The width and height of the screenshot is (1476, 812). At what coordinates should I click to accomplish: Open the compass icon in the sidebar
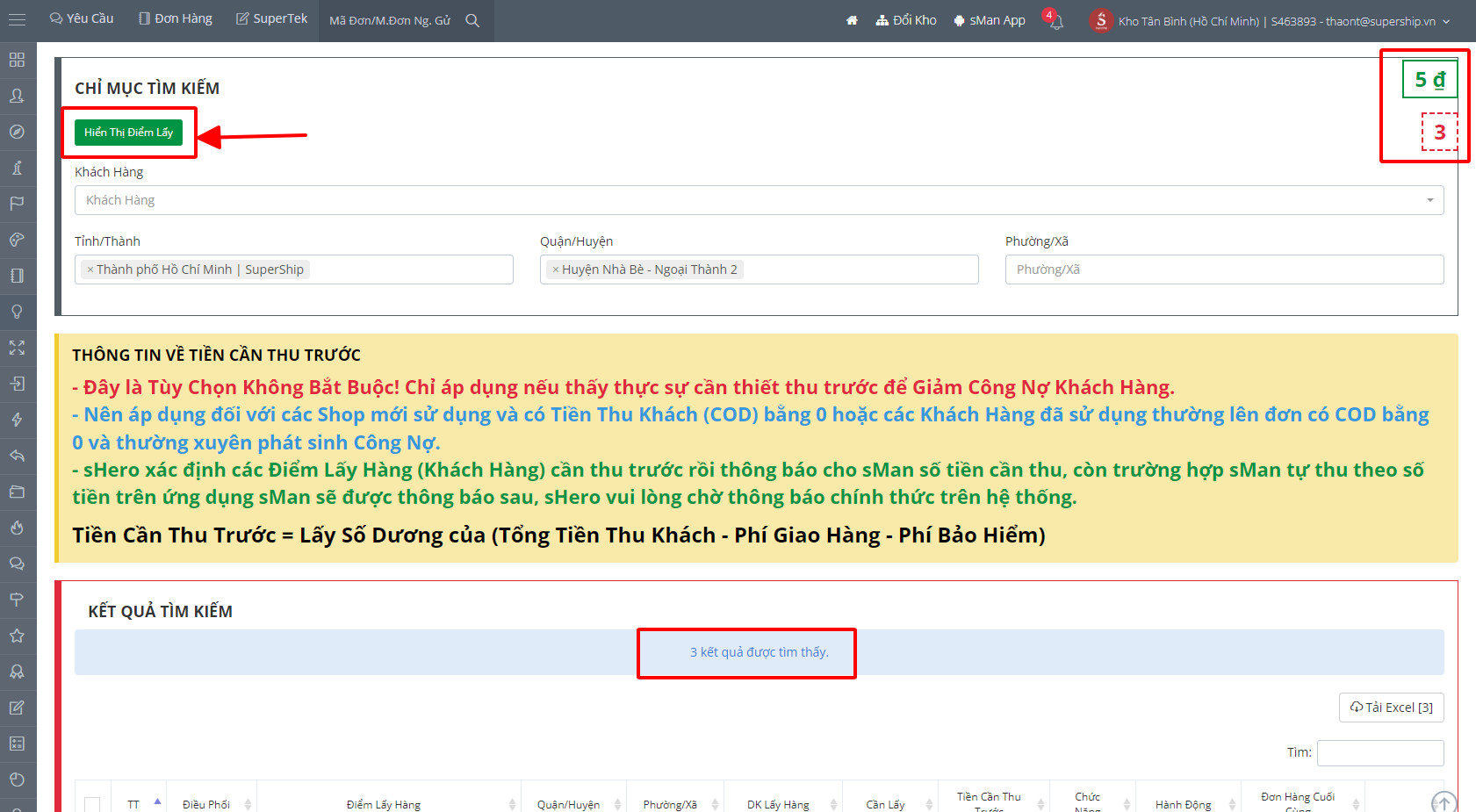pyautogui.click(x=17, y=132)
